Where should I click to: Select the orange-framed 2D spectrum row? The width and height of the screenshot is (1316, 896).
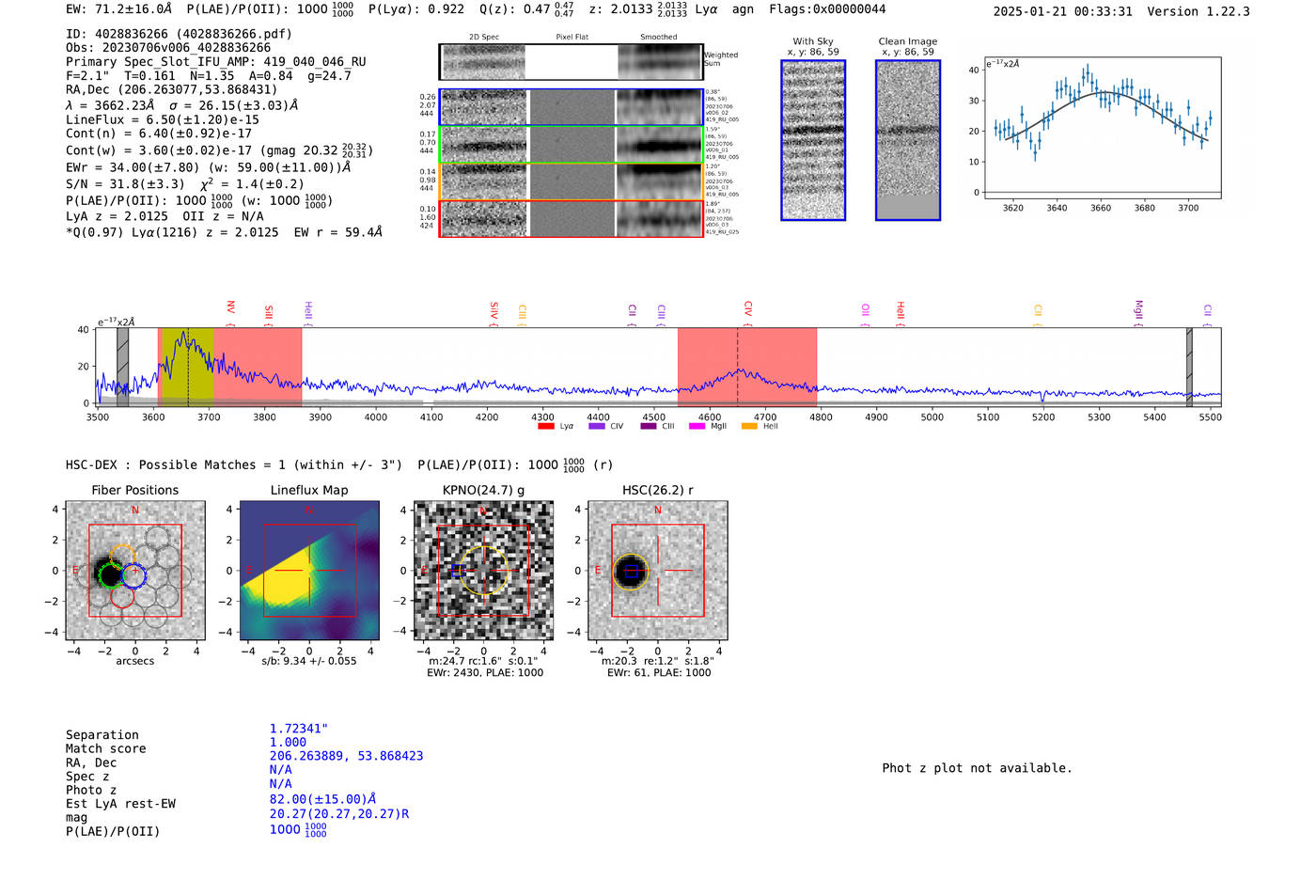(x=572, y=181)
